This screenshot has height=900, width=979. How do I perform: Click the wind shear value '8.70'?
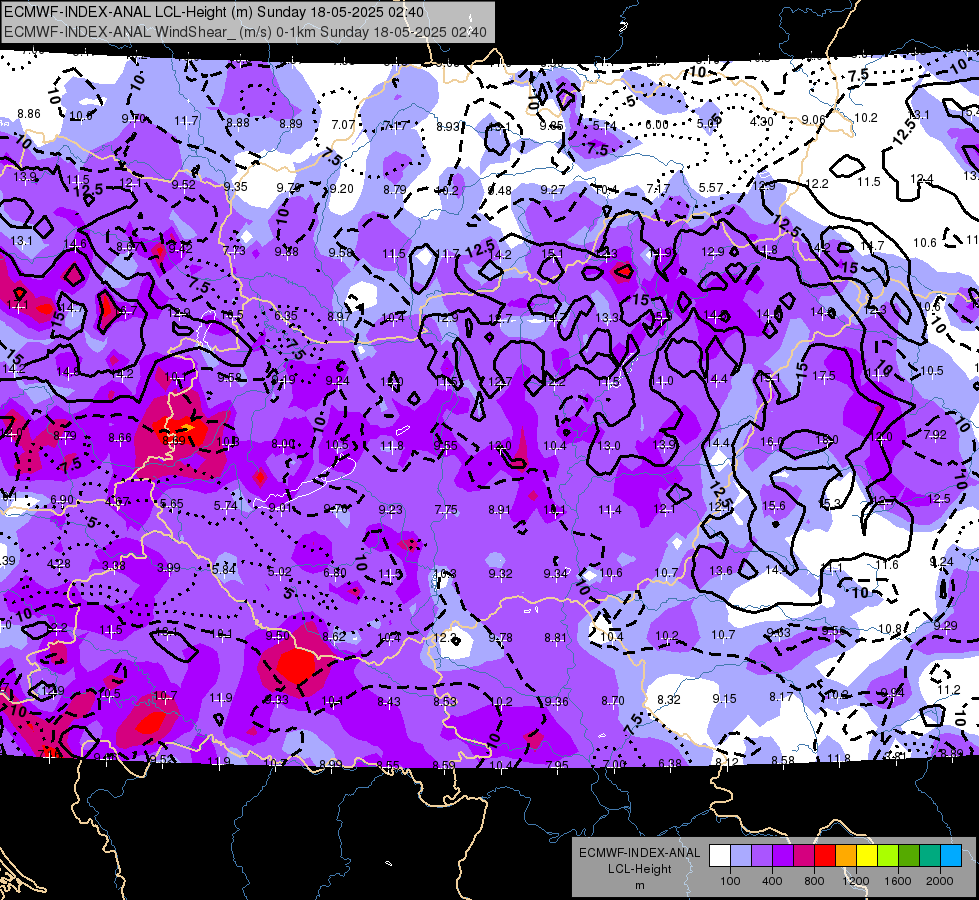coord(612,701)
